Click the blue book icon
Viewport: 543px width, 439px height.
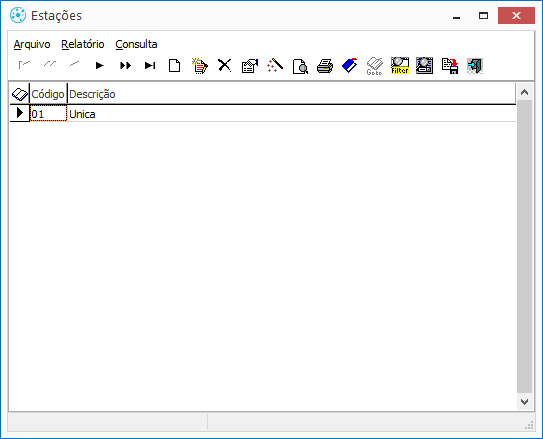tap(350, 65)
